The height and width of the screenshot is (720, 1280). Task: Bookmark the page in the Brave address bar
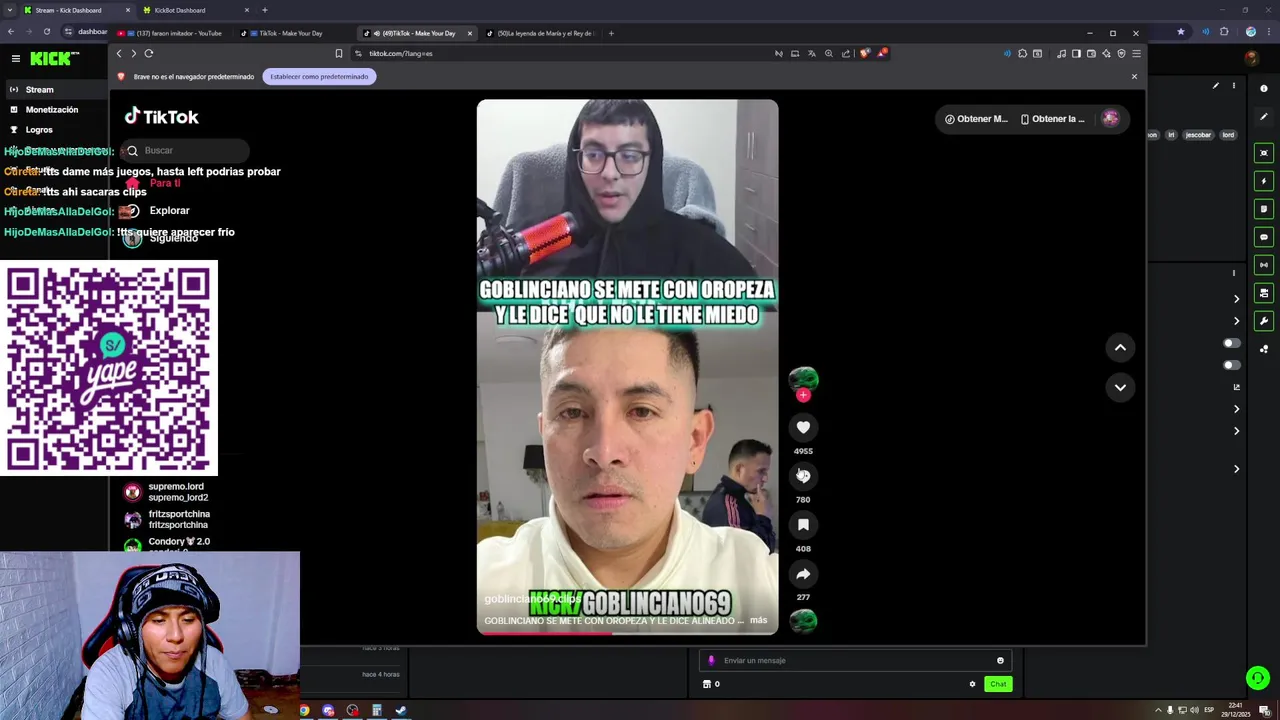click(x=339, y=53)
